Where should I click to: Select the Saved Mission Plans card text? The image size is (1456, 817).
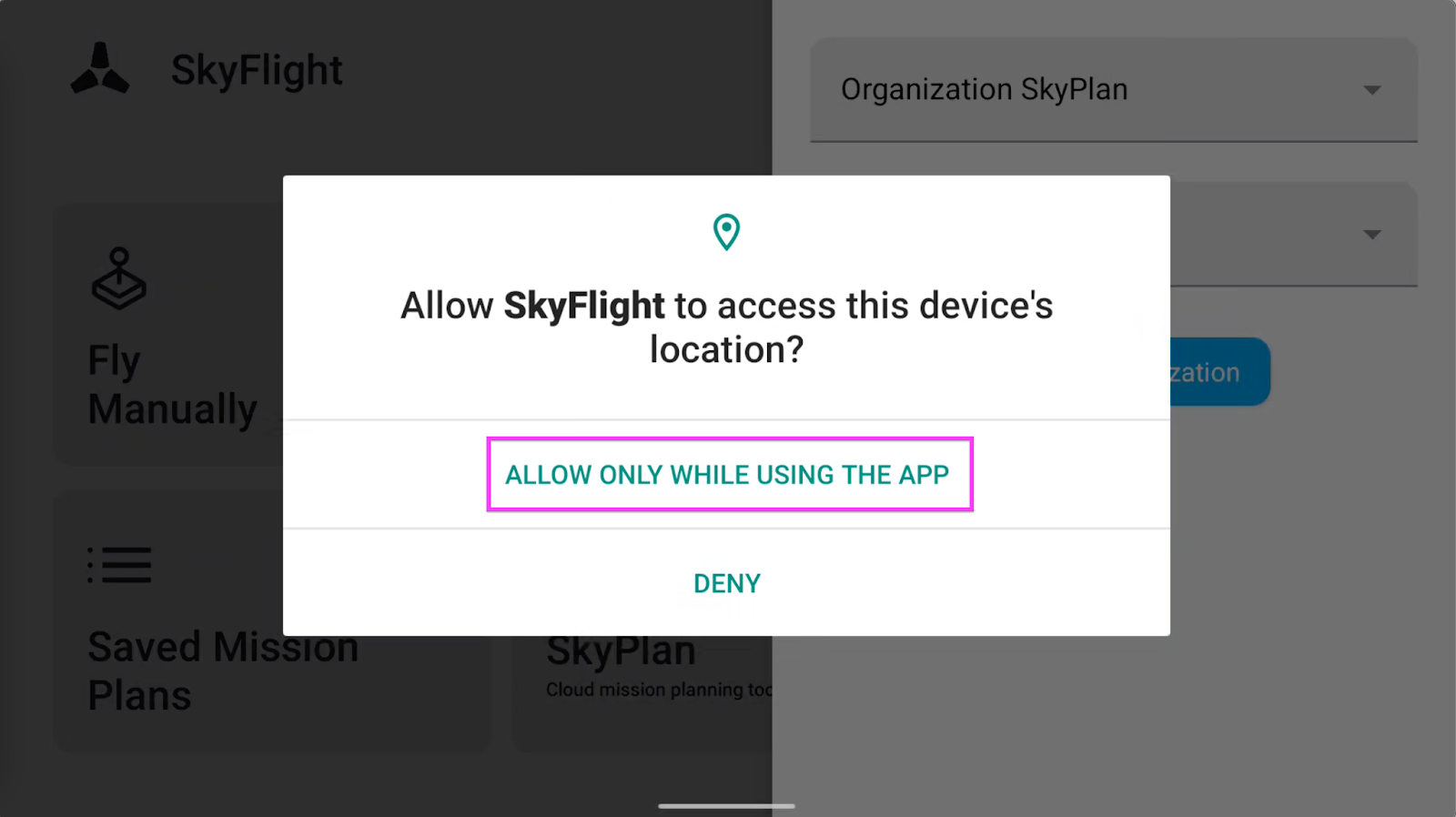click(x=223, y=671)
